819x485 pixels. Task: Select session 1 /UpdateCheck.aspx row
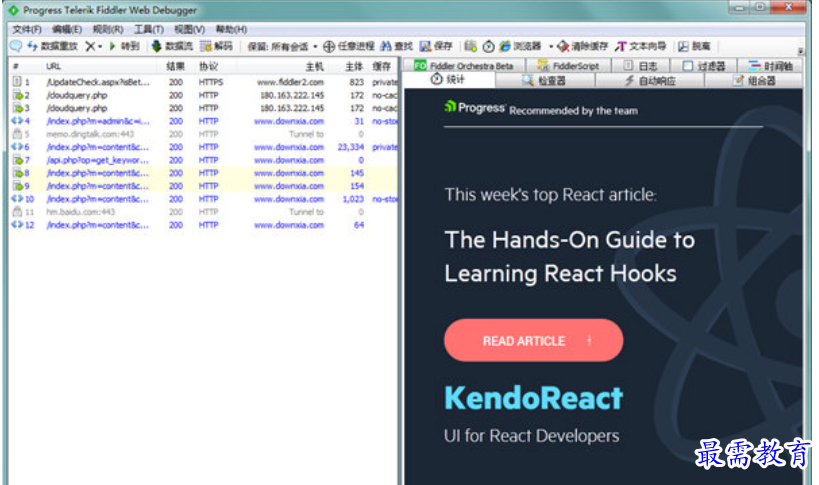204,82
